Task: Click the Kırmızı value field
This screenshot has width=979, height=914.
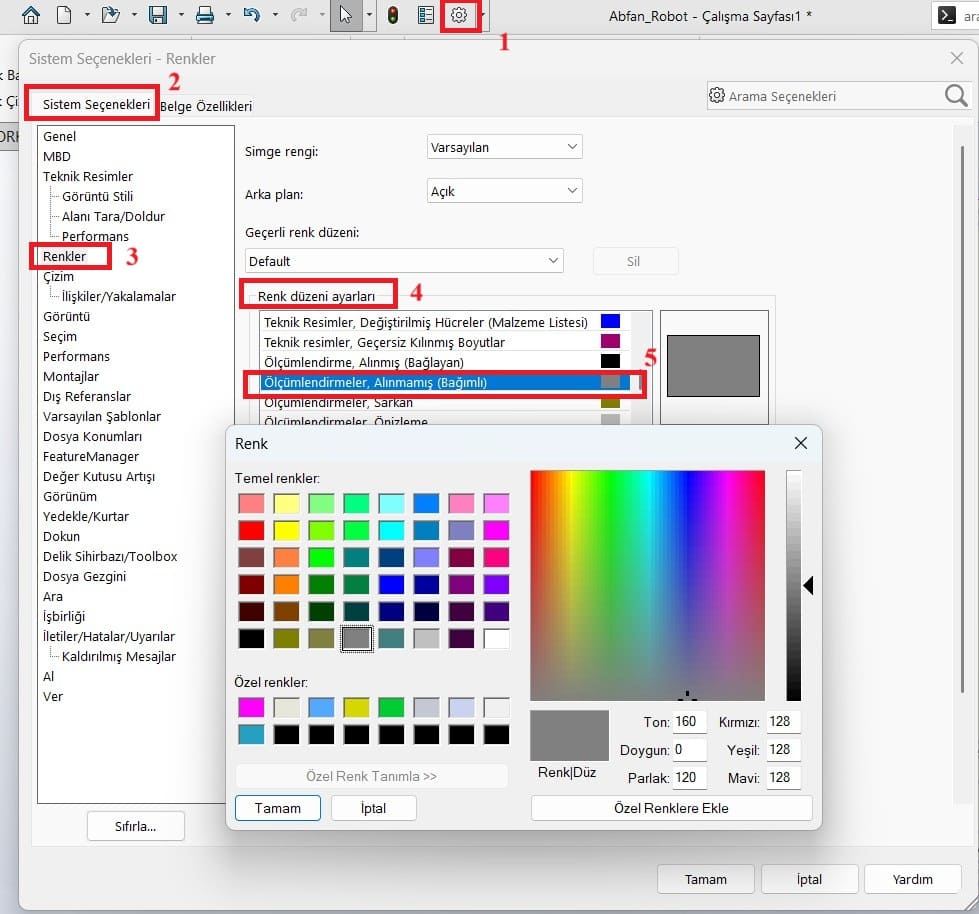Action: [x=783, y=721]
